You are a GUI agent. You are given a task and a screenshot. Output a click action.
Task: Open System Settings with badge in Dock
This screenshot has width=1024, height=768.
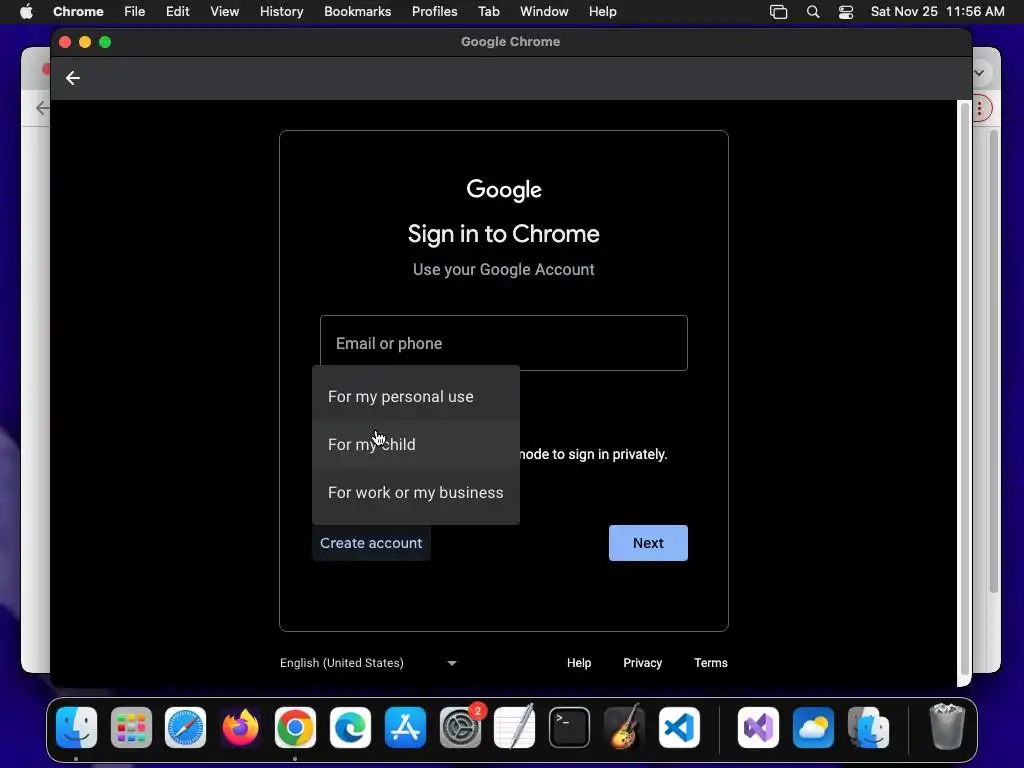460,728
